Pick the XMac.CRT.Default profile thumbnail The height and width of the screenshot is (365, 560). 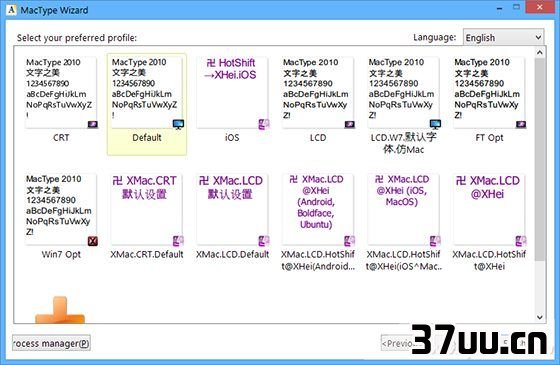146,209
